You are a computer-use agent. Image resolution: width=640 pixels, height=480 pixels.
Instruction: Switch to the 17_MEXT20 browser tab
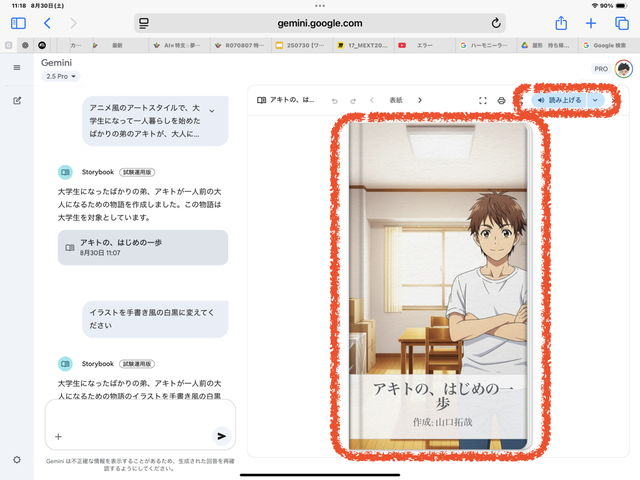click(x=363, y=45)
